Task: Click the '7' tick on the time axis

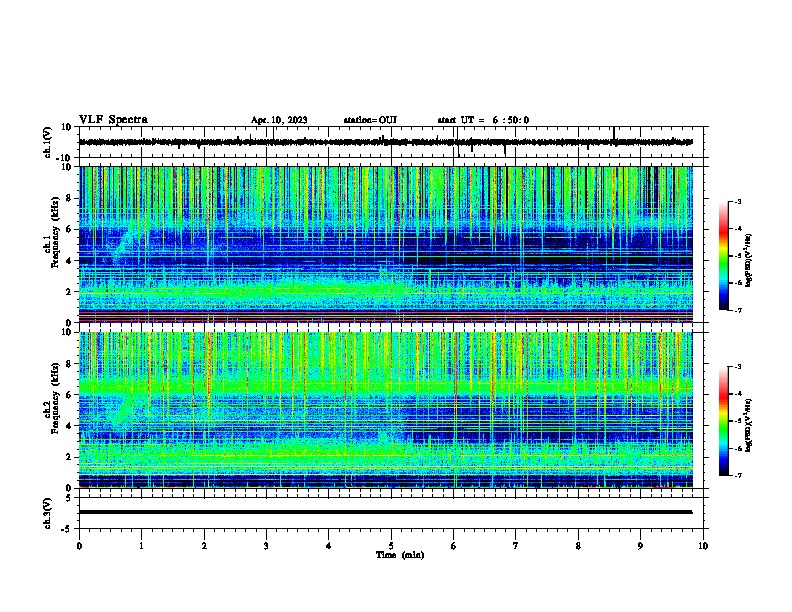Action: pos(516,546)
